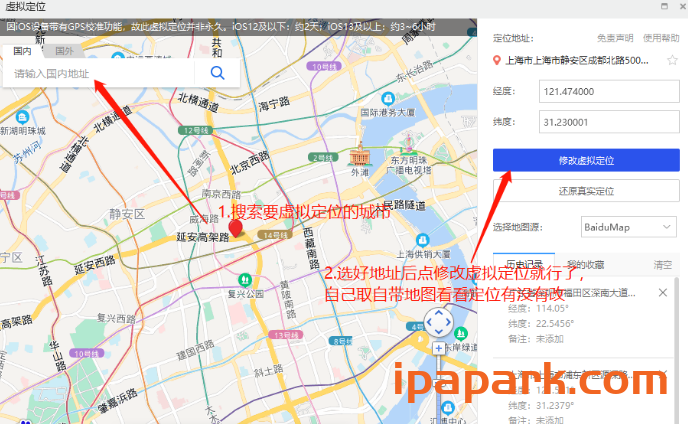Edit the 纬度 latitude field

pos(609,122)
